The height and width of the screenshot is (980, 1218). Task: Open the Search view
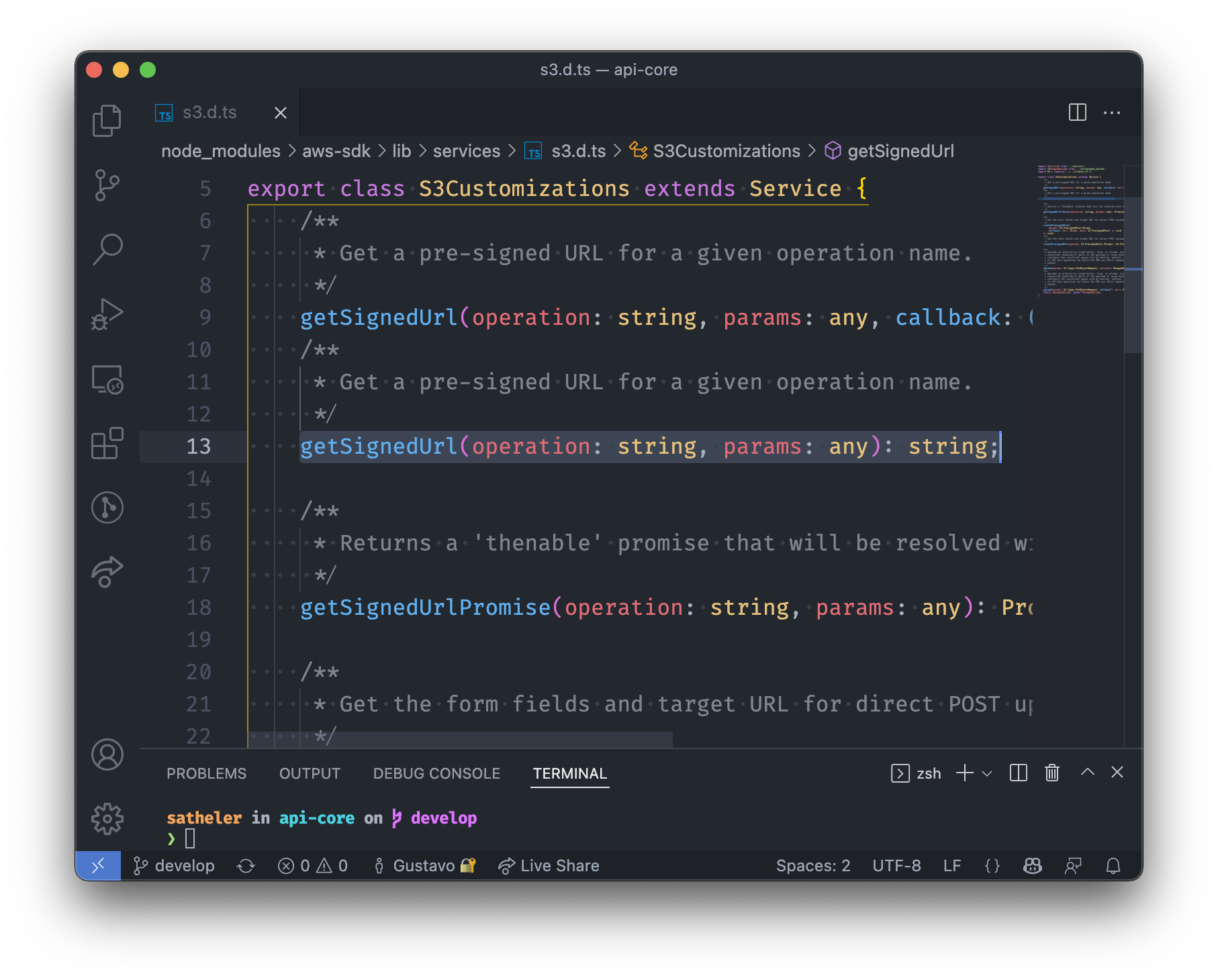coord(107,249)
